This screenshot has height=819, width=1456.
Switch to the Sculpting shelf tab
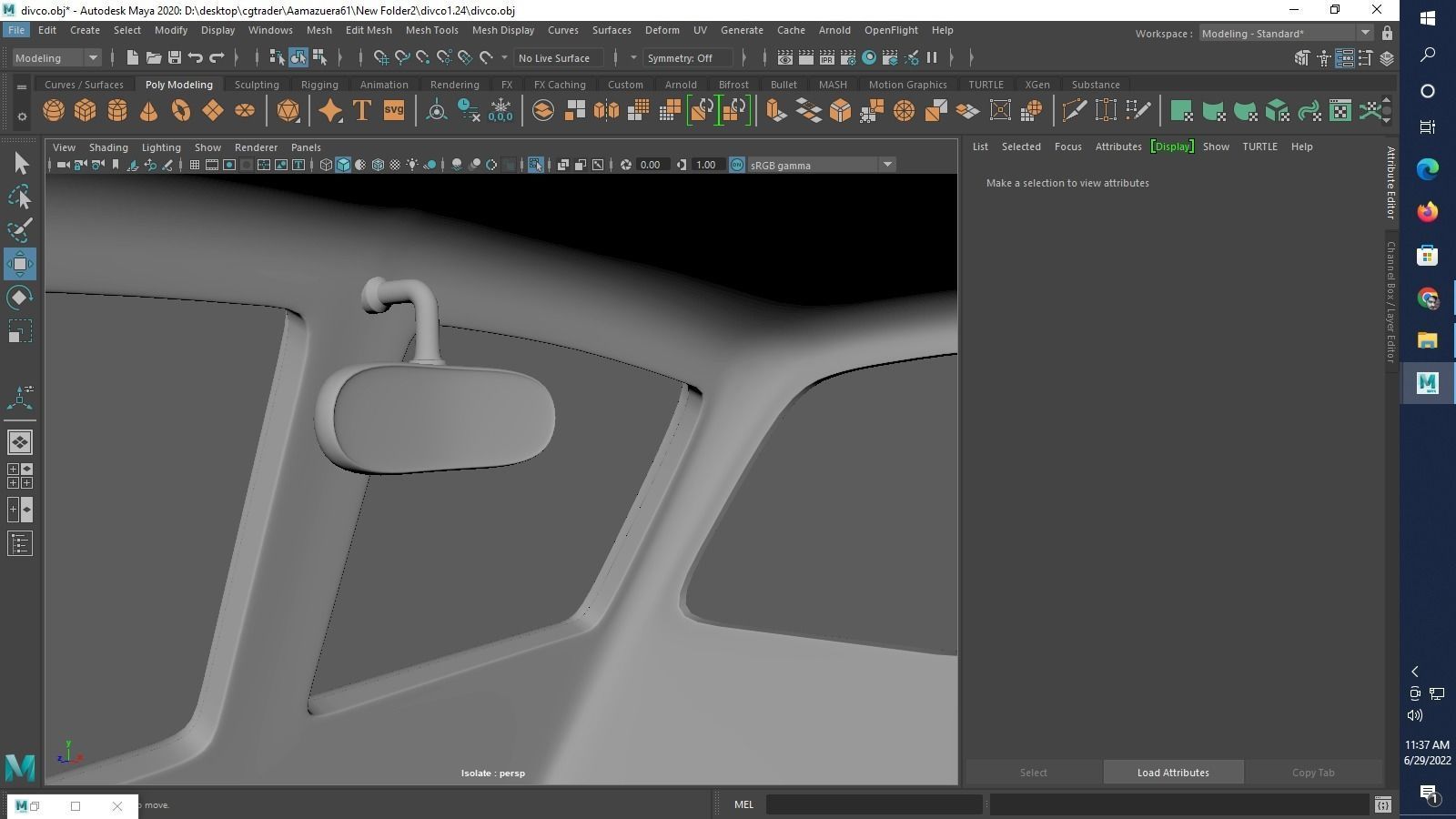point(257,85)
